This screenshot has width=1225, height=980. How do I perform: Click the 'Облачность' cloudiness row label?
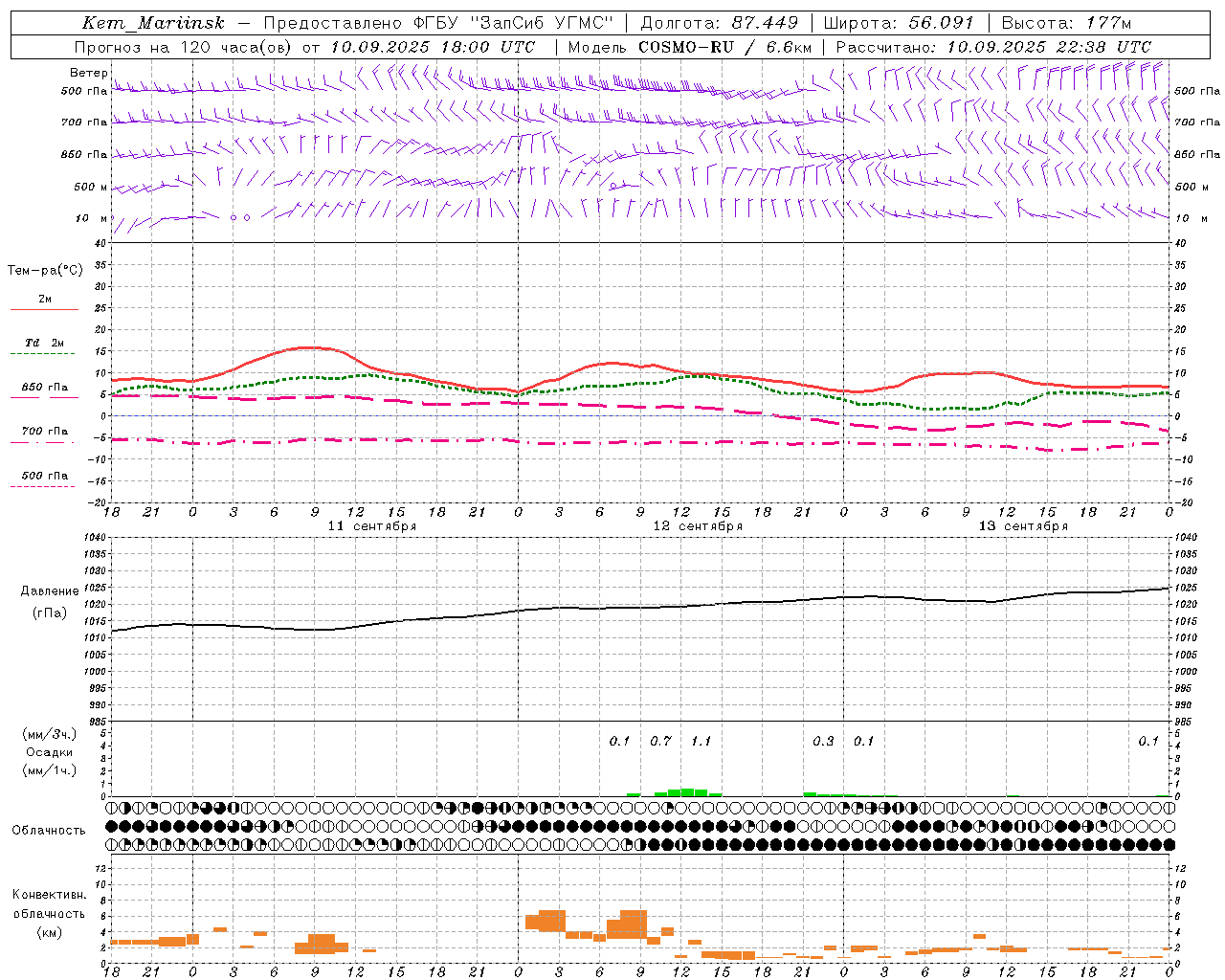click(x=49, y=831)
